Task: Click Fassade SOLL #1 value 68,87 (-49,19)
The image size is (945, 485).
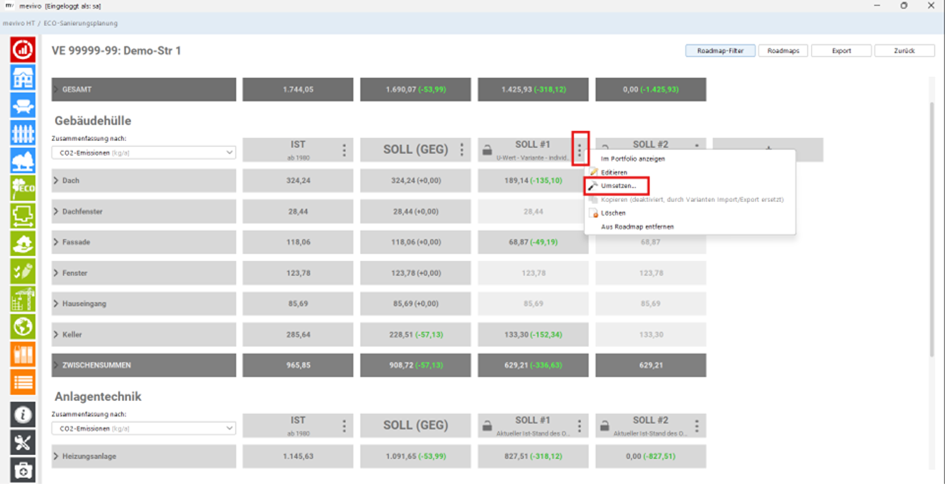Action: [533, 242]
